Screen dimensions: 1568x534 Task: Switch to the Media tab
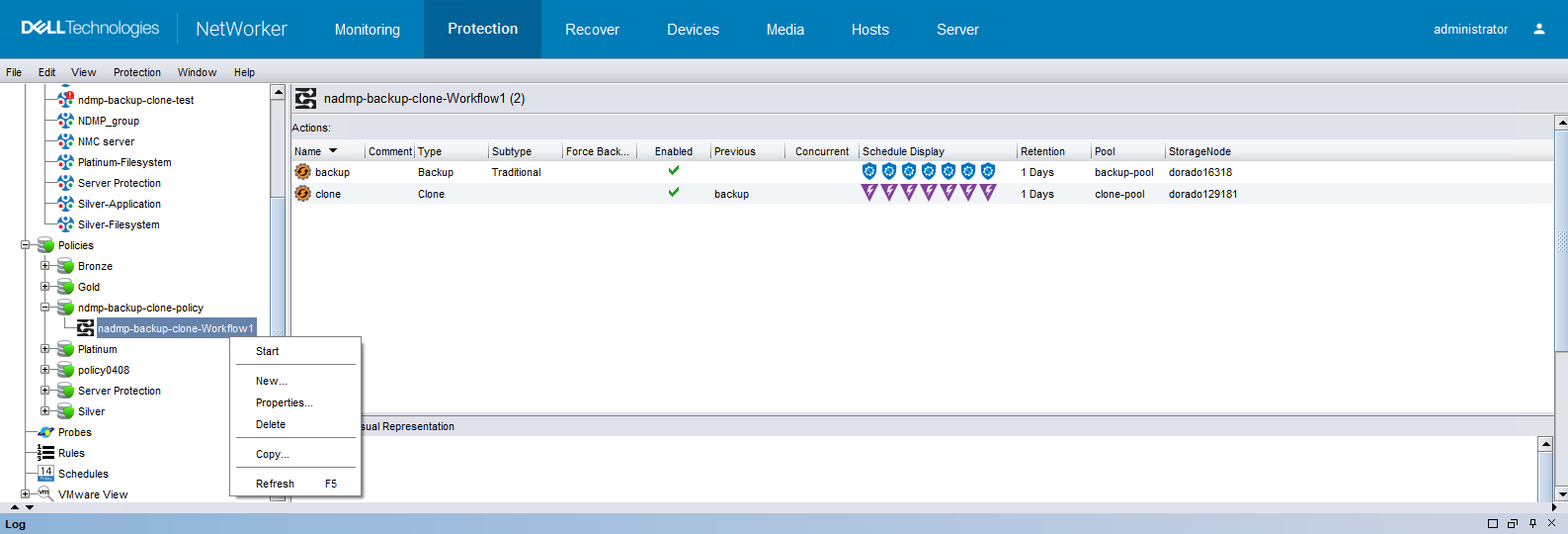785,30
